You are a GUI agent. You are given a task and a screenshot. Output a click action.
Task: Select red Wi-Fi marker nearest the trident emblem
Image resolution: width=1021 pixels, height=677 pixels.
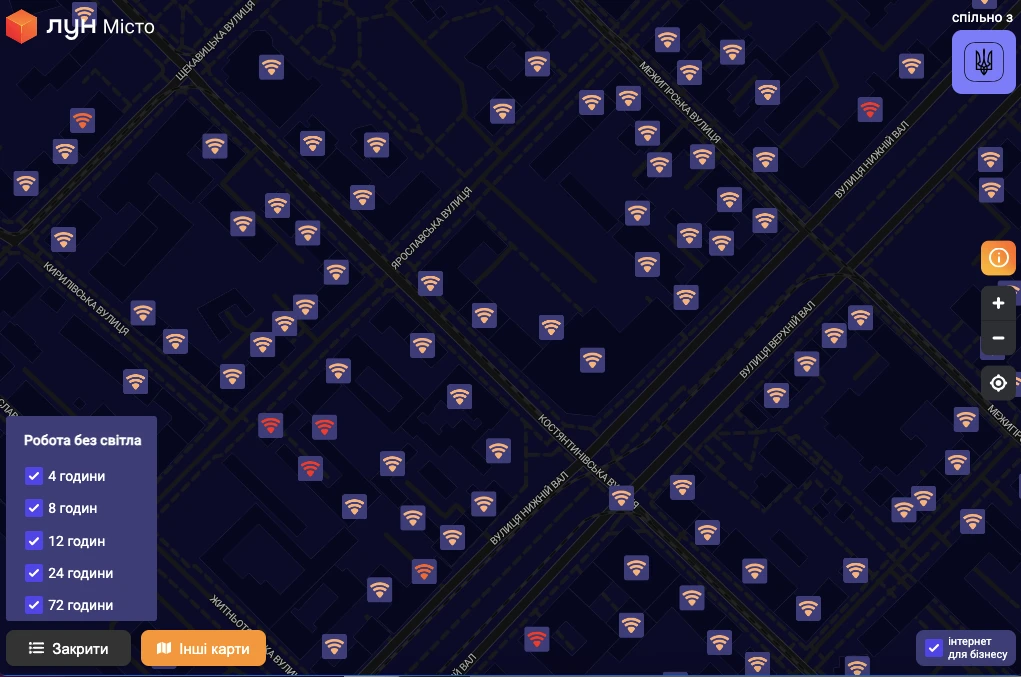[x=870, y=109]
